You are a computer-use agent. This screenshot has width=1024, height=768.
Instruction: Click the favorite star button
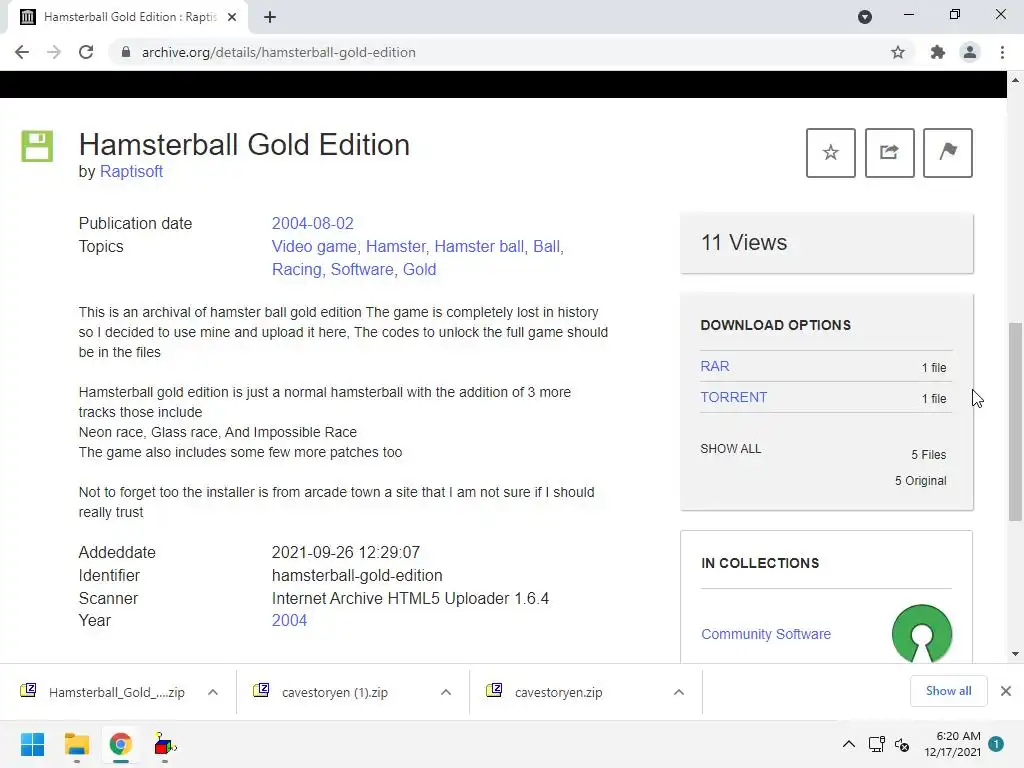coord(830,153)
